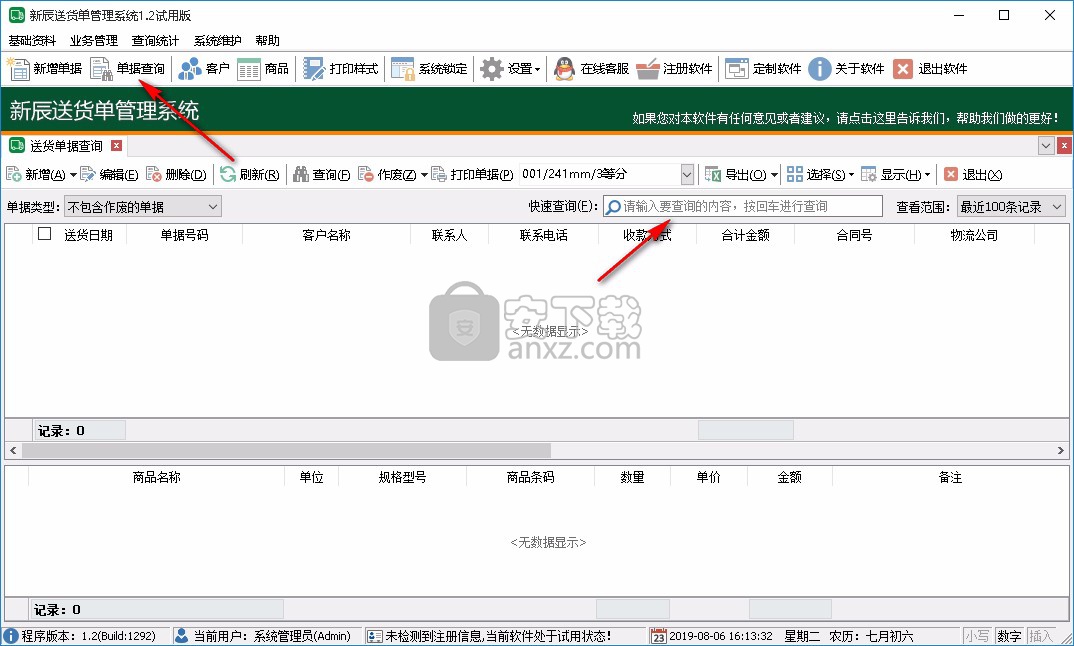
Task: Click the 合同号 column header
Action: (854, 235)
